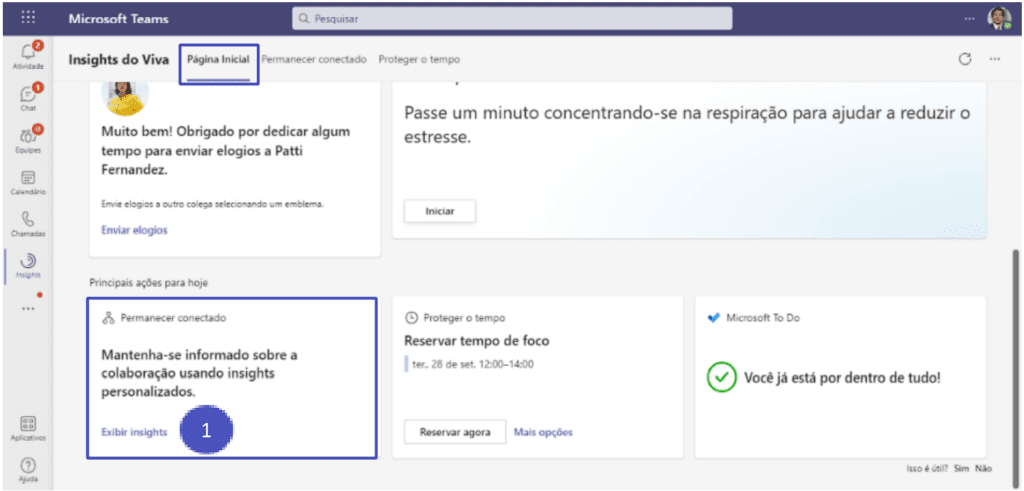Image resolution: width=1024 pixels, height=491 pixels.
Task: Click the search magnifier icon
Action: coord(303,19)
